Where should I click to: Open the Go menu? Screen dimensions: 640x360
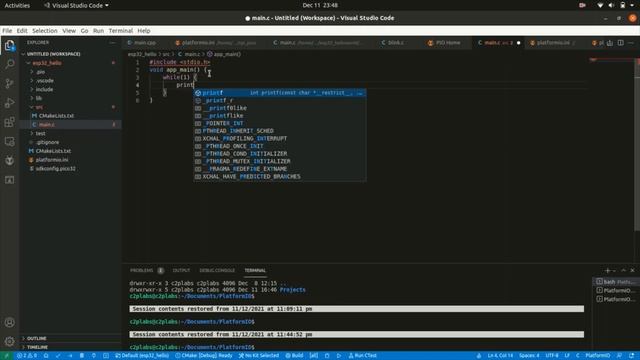84,31
